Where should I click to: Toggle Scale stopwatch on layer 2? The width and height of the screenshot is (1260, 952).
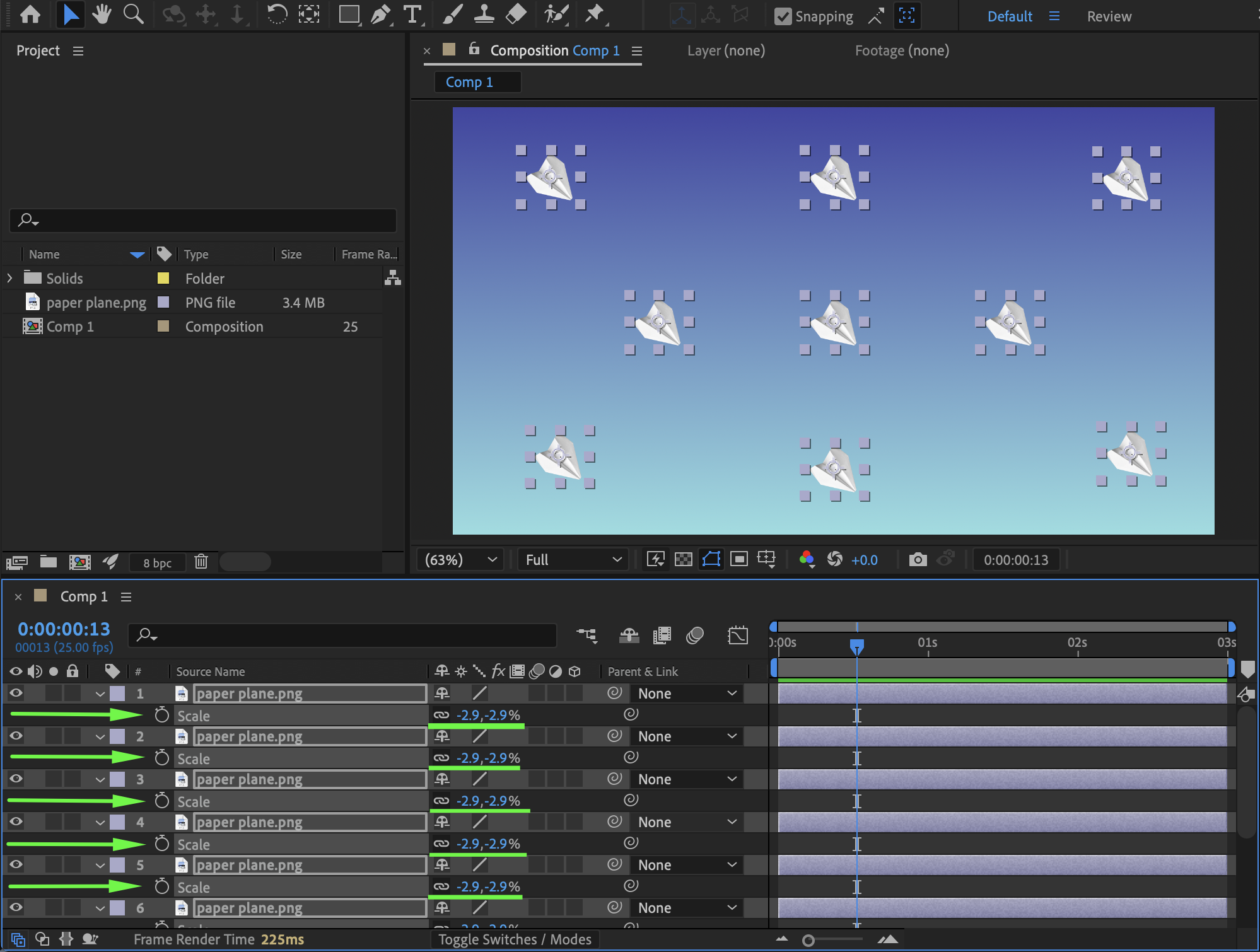click(162, 758)
